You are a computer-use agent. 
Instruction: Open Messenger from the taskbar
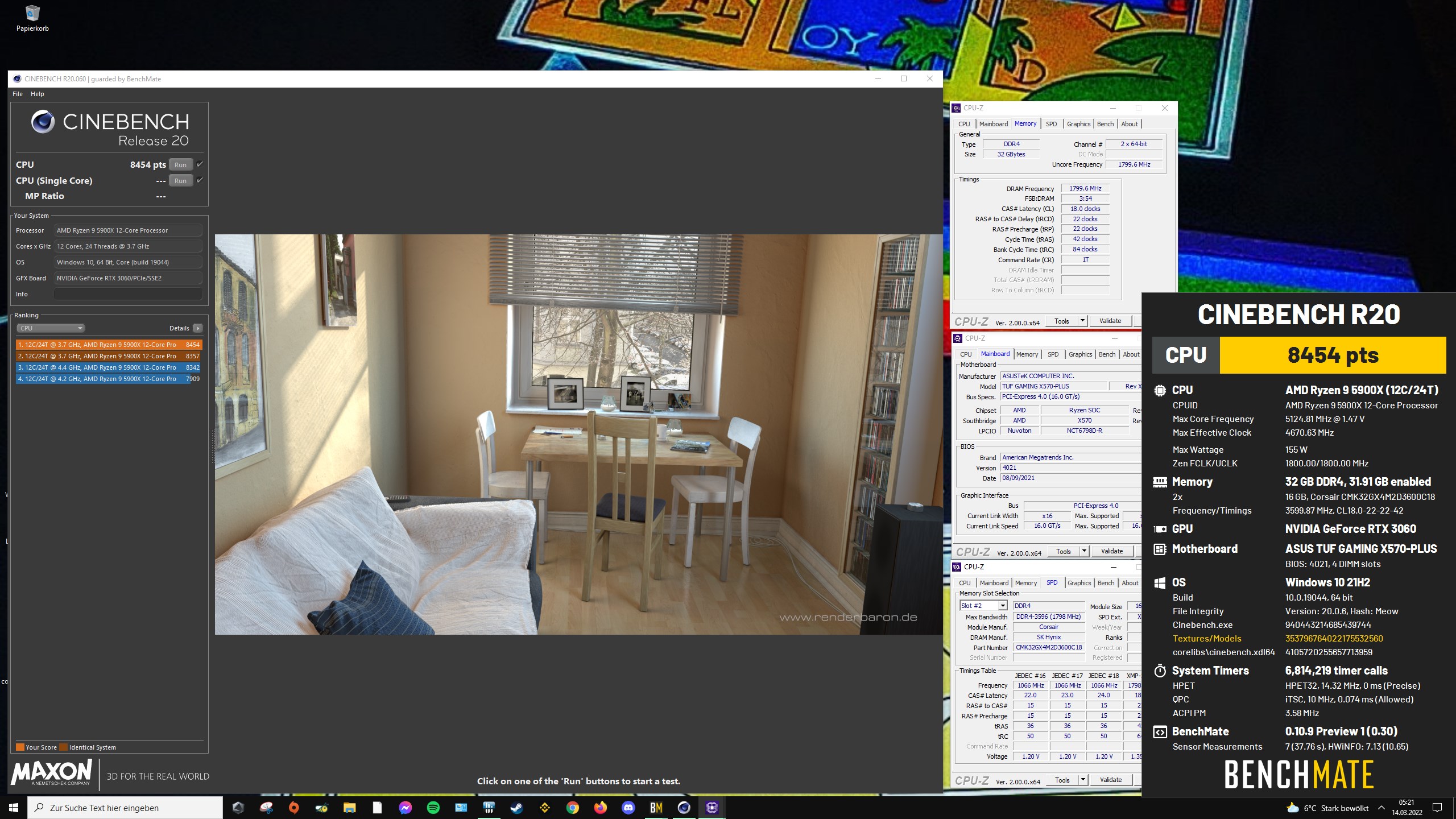point(405,808)
